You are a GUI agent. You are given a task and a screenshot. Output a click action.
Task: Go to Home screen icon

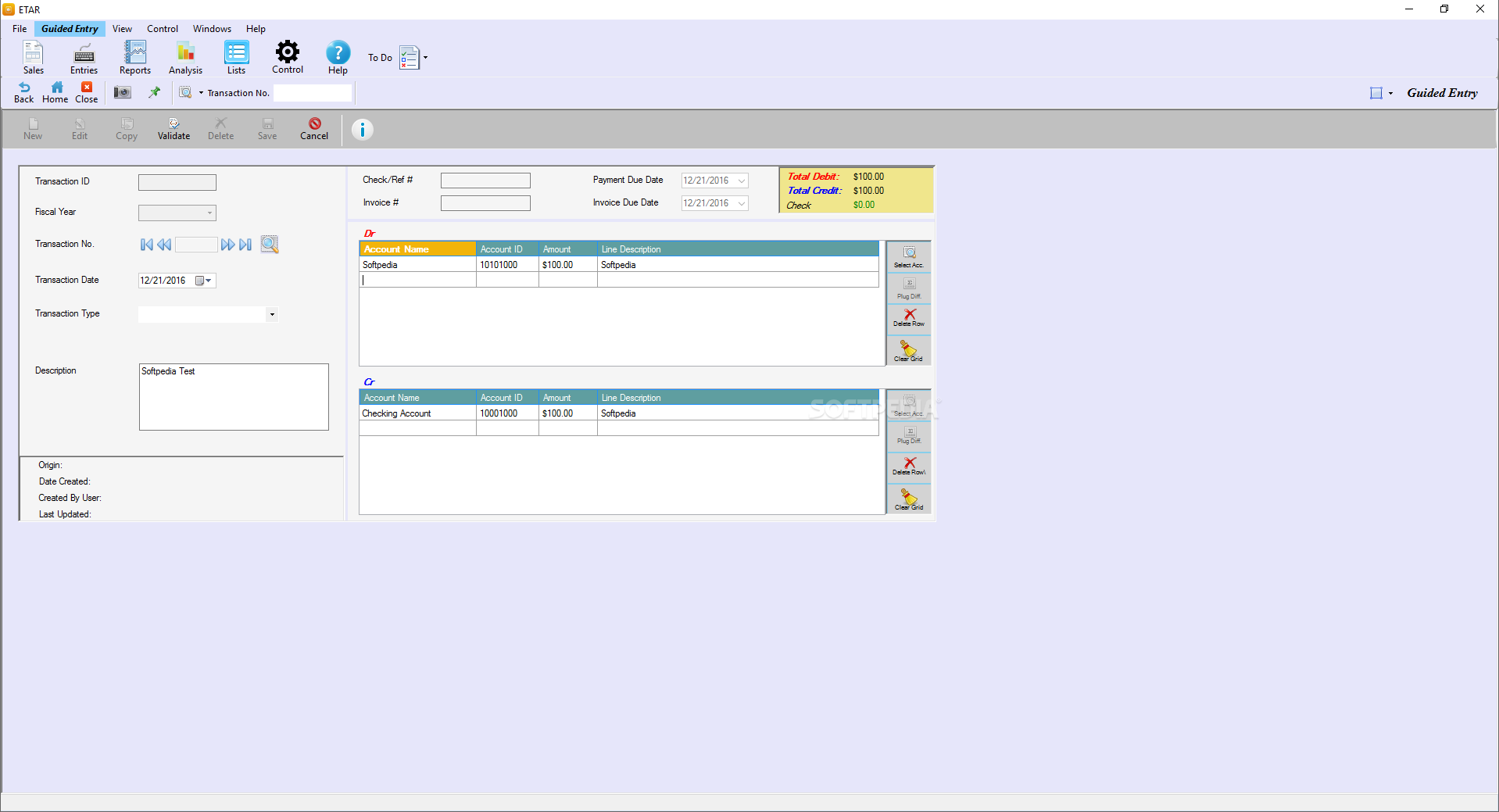pos(57,88)
